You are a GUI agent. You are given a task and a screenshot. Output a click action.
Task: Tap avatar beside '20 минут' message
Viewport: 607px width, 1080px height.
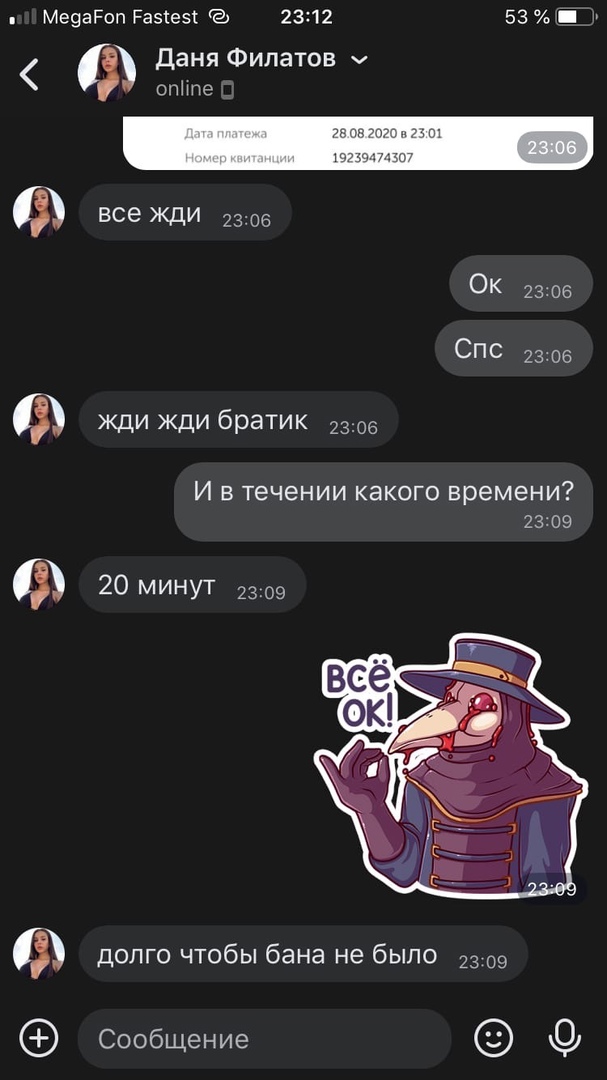coord(39,584)
